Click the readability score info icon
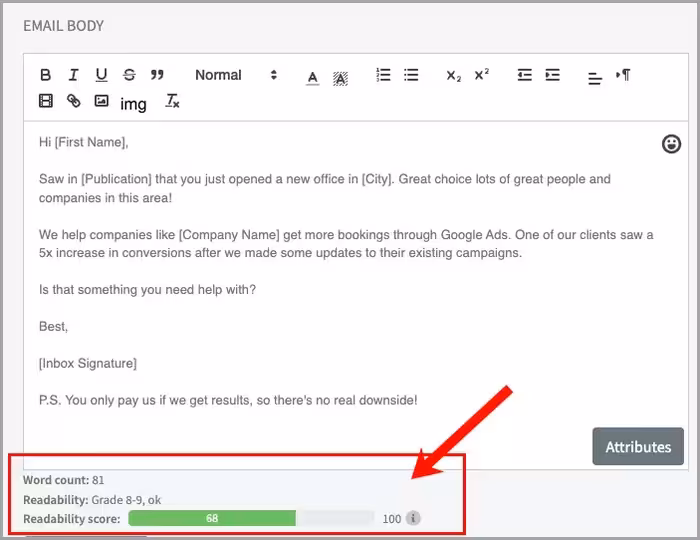 tap(414, 518)
